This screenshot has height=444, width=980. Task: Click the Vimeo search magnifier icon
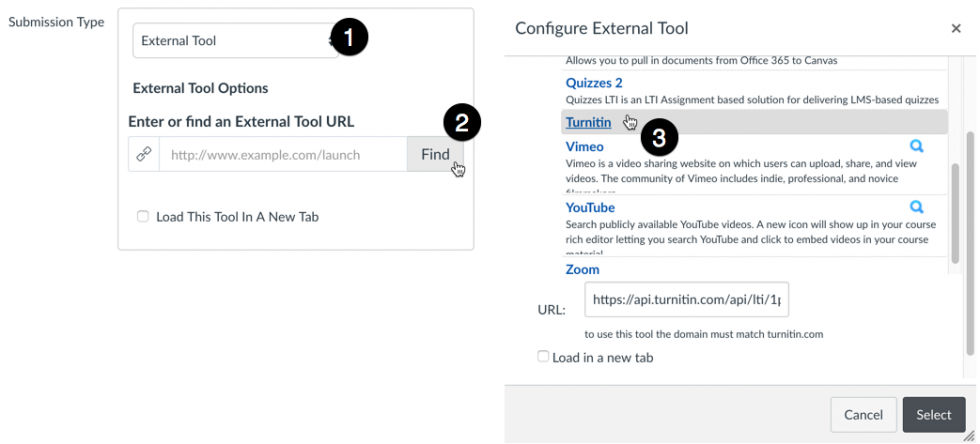click(x=916, y=146)
